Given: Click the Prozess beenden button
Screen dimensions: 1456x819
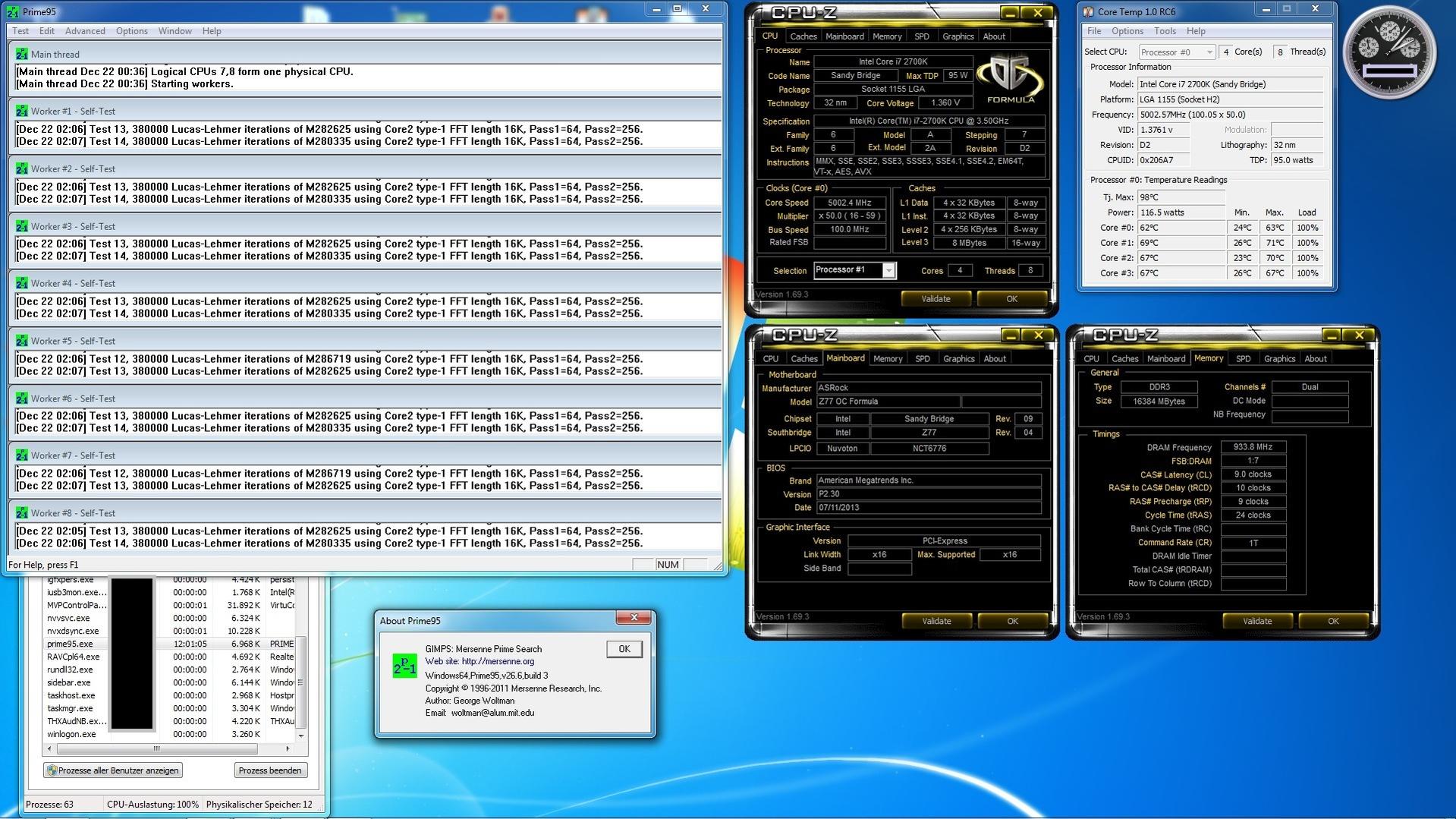Looking at the screenshot, I should coord(269,770).
